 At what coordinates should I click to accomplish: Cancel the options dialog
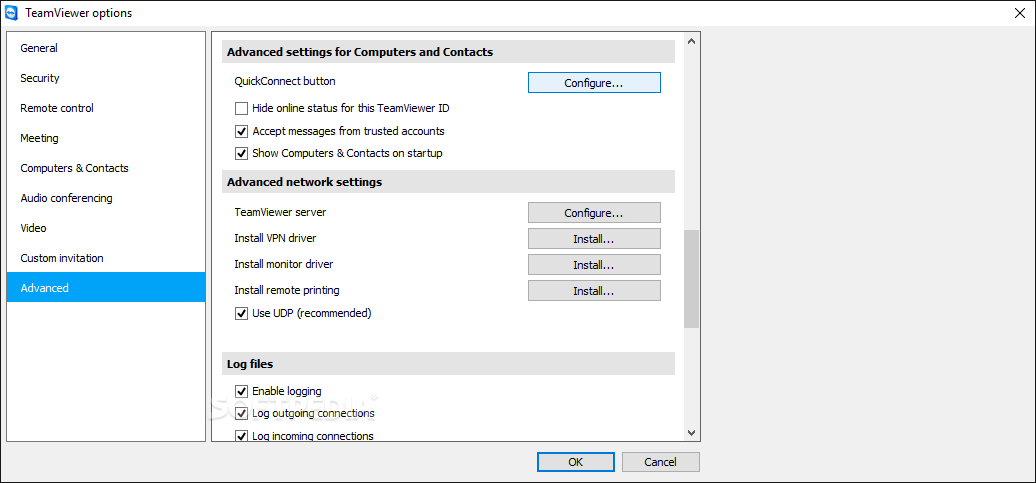pyautogui.click(x=661, y=462)
